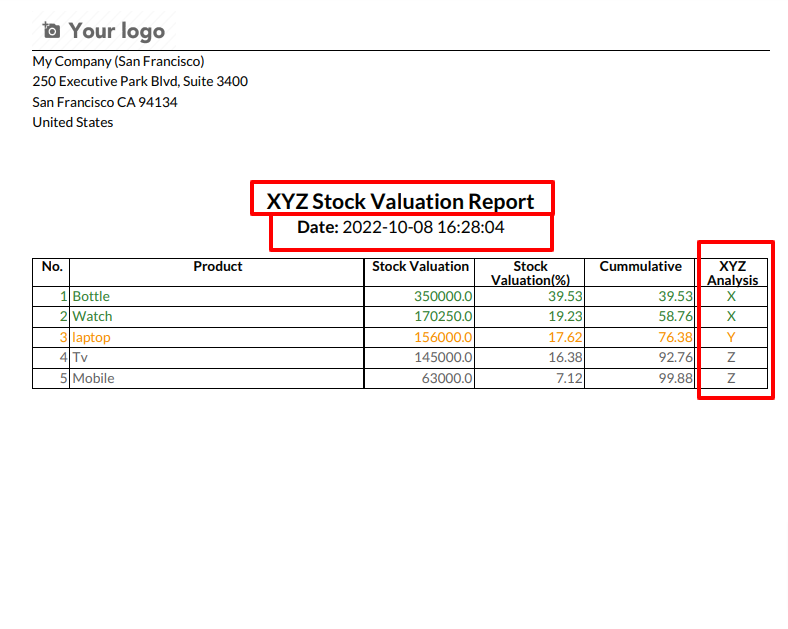The image size is (788, 629).
Task: Click the stock valuation '145000.0'
Action: (x=443, y=358)
